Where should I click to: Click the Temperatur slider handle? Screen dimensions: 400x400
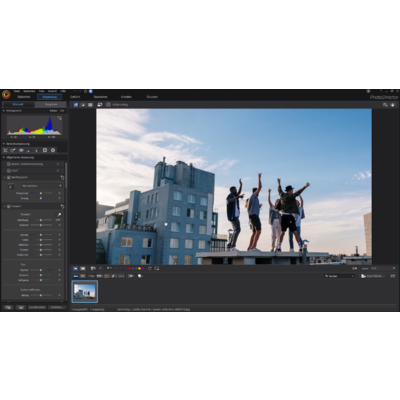pyautogui.click(x=41, y=193)
